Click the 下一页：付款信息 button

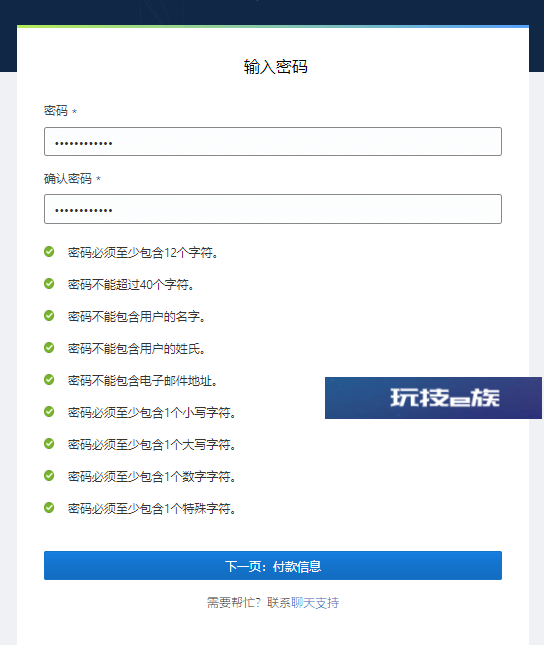[x=273, y=566]
